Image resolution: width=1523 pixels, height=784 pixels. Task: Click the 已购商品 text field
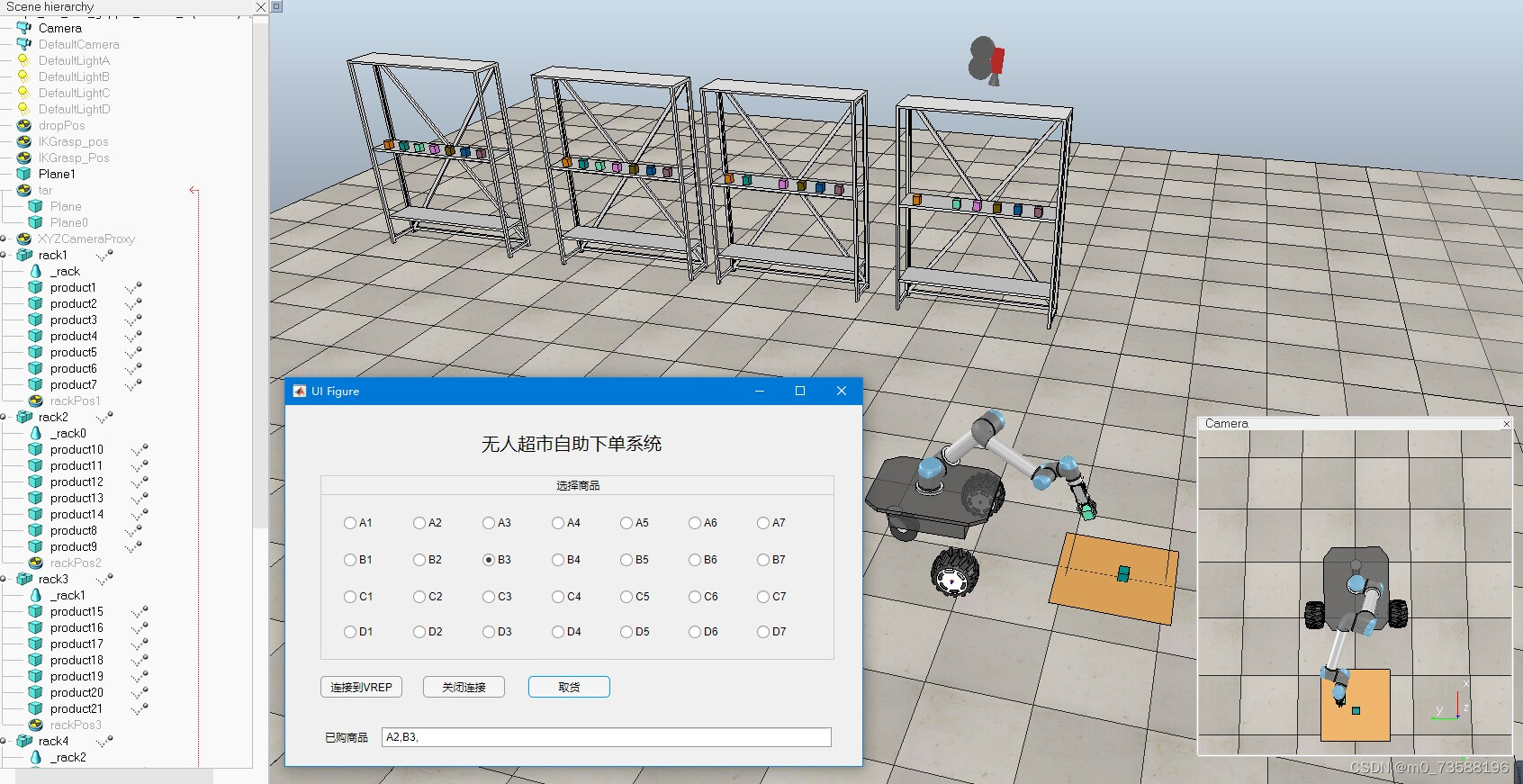click(x=606, y=737)
